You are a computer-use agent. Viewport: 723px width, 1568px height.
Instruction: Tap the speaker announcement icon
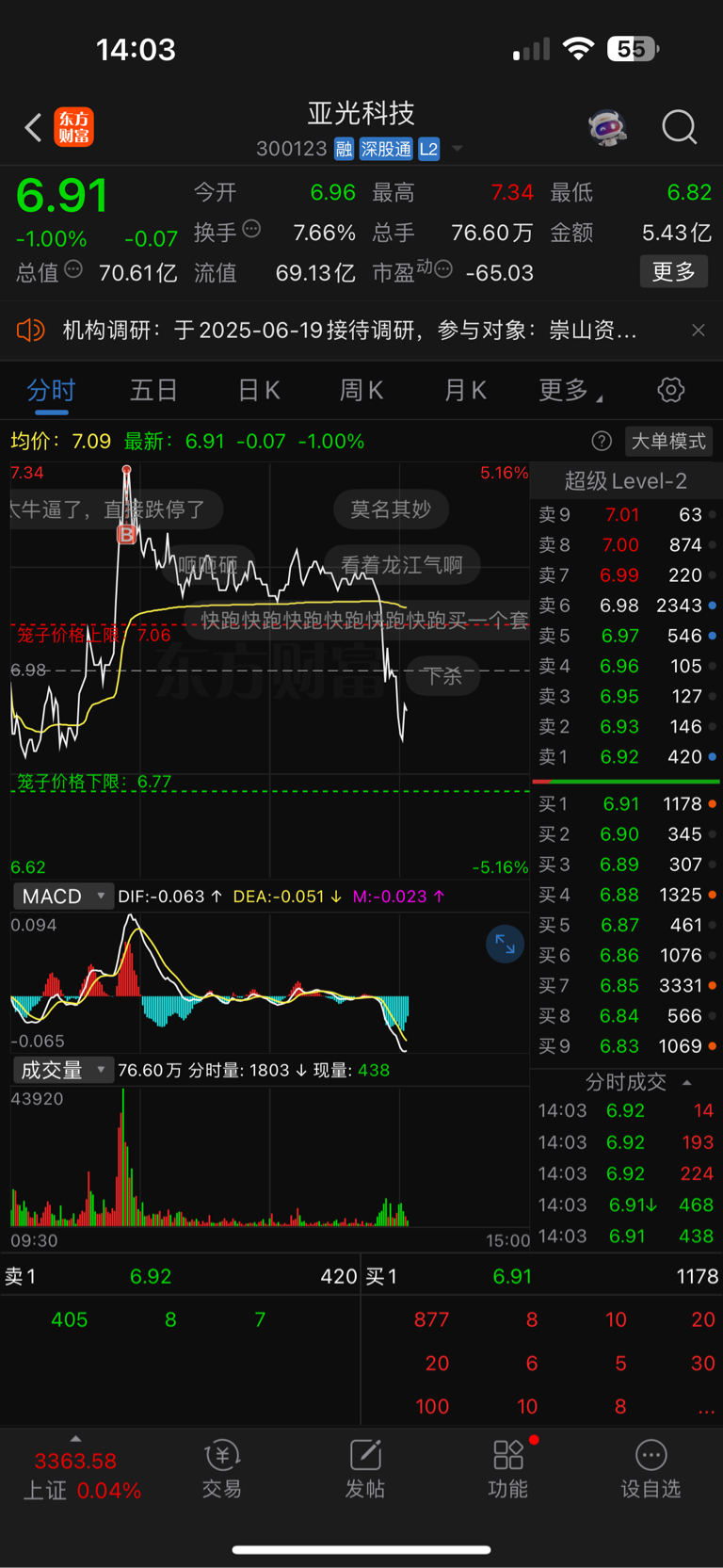pos(30,330)
